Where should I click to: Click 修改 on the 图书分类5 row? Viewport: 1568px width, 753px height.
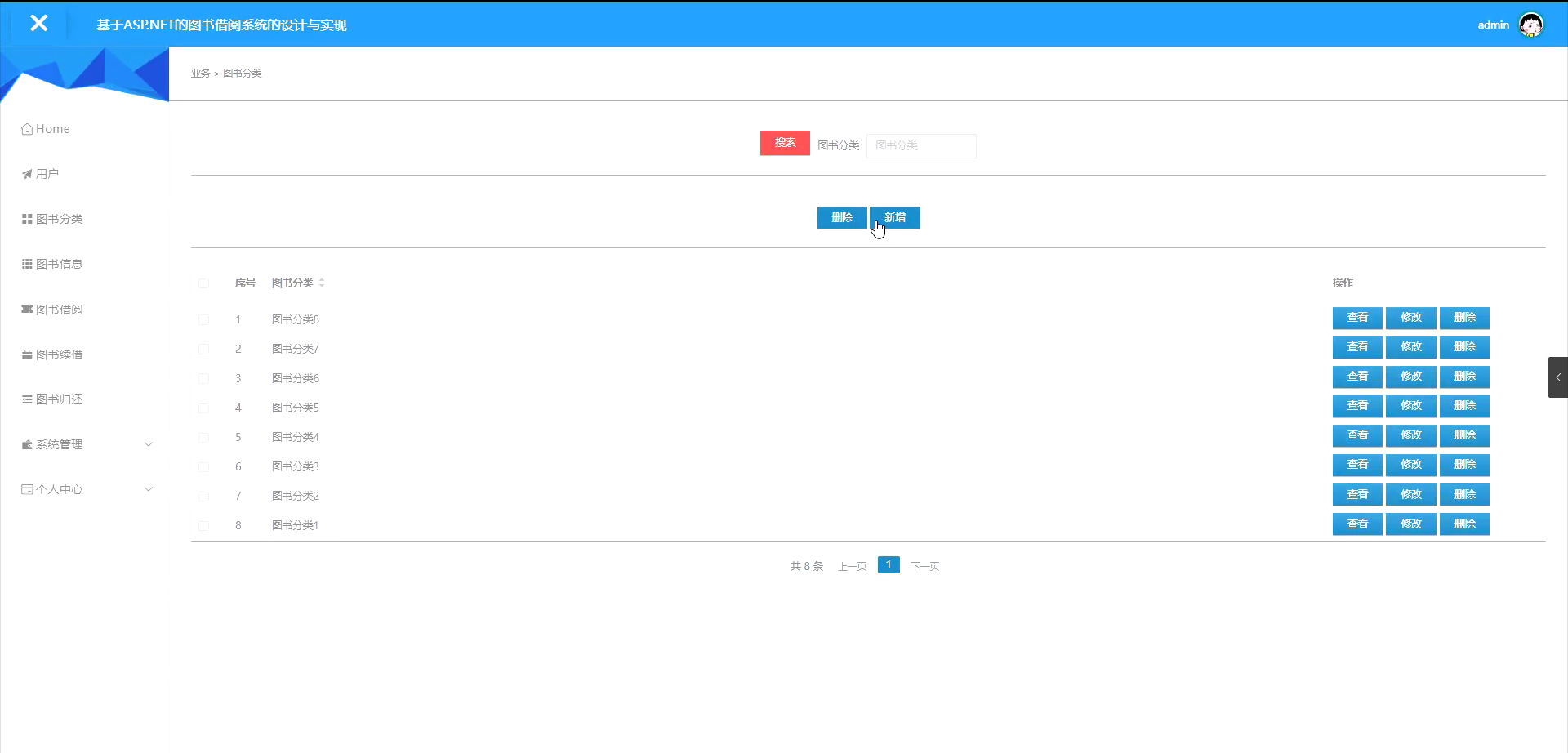[1410, 406]
